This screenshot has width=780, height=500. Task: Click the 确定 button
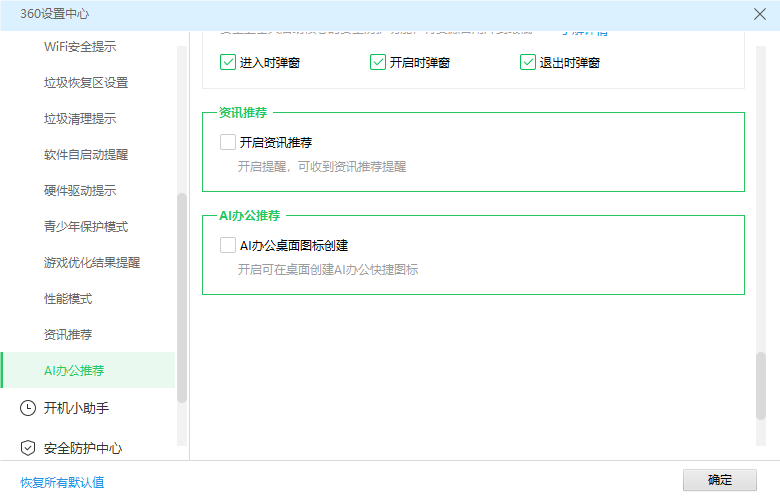720,480
